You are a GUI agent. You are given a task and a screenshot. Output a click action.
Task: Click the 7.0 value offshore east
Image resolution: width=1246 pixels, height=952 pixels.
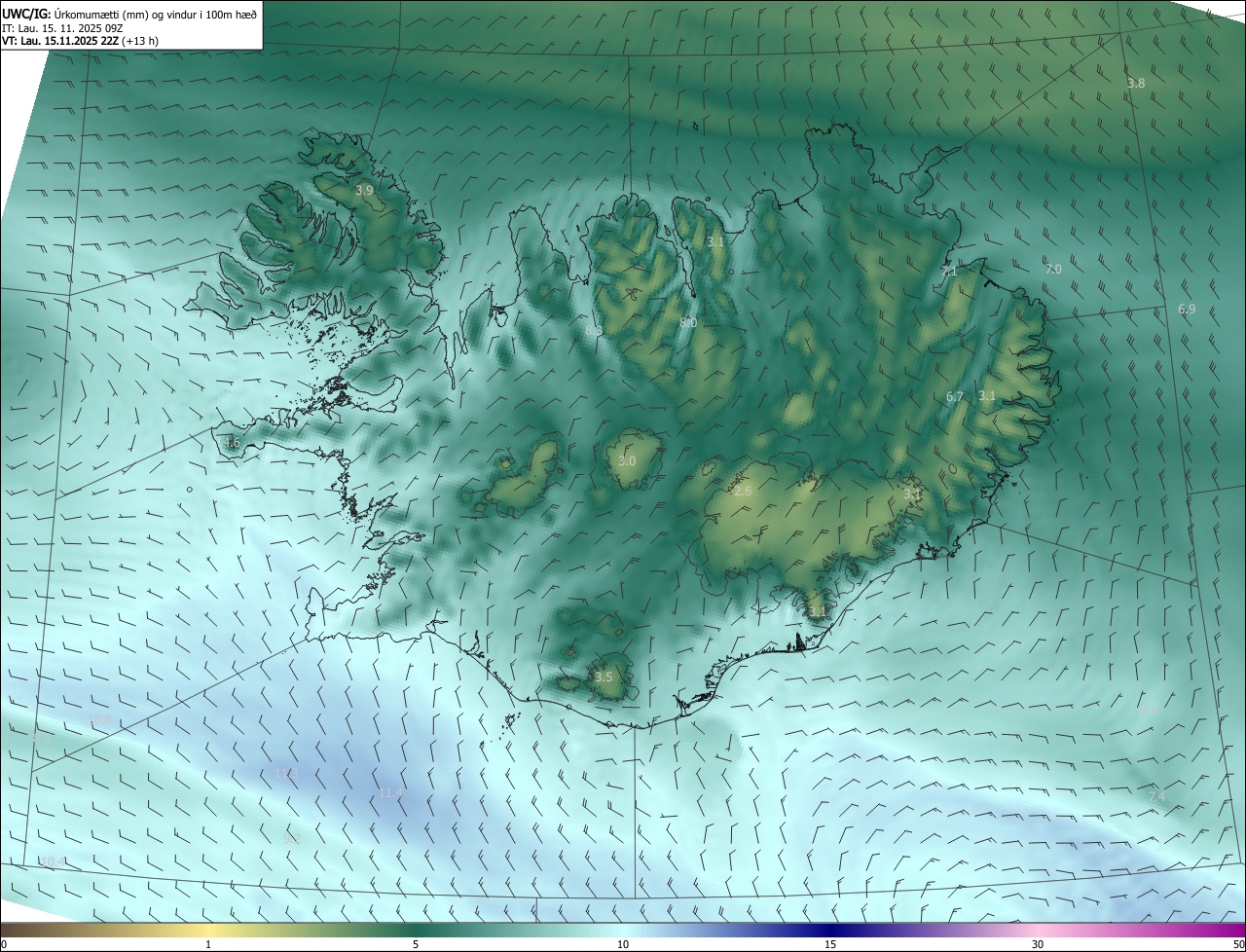(x=1053, y=270)
